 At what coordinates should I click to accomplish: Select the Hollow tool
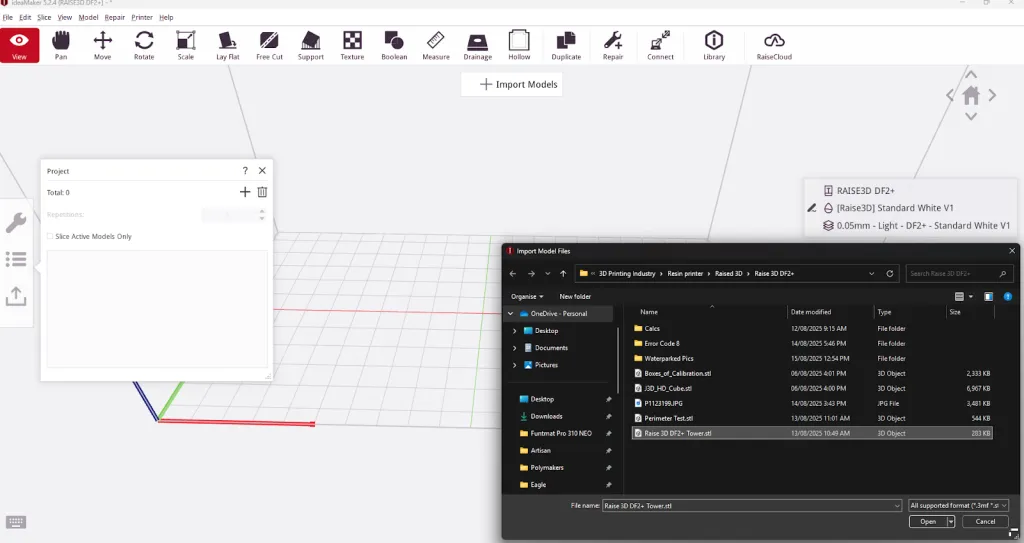pos(519,45)
